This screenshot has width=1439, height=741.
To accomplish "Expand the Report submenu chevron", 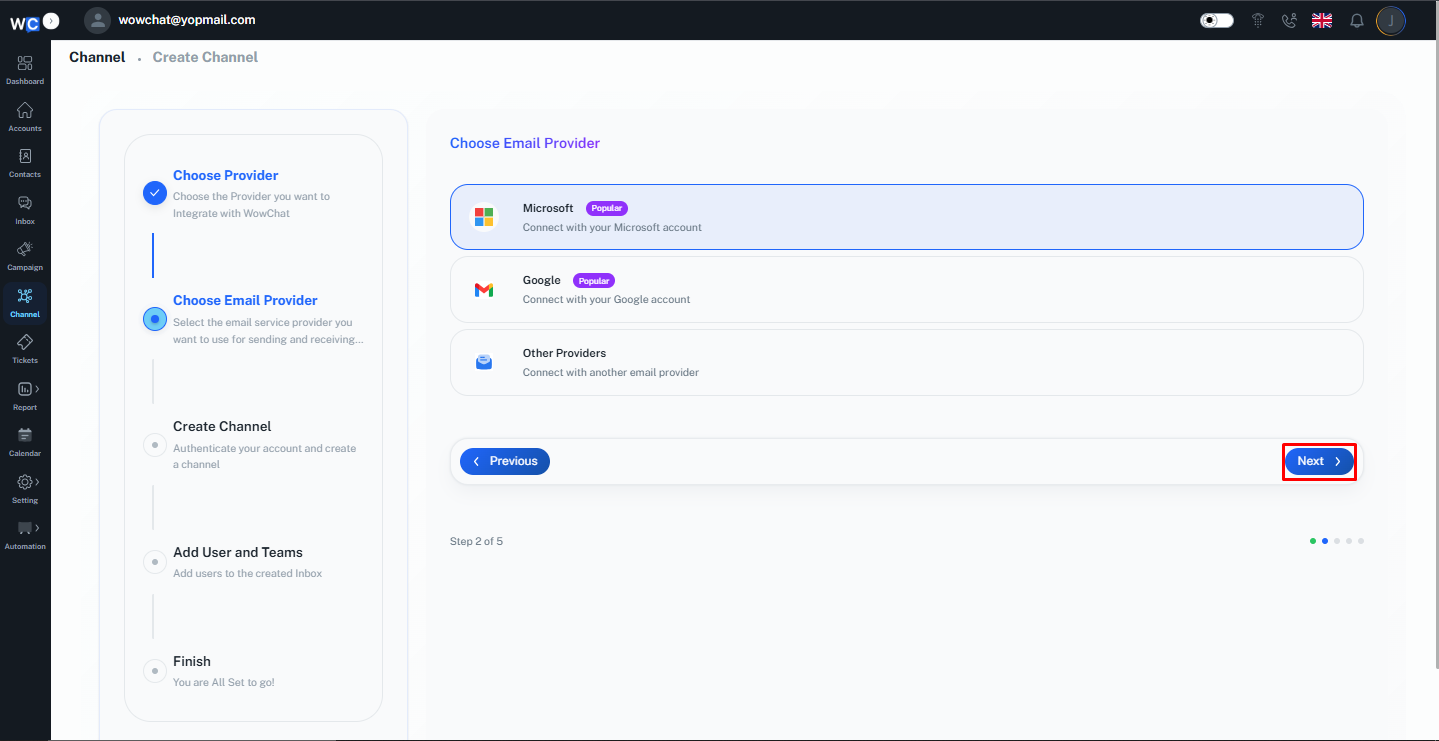I will pos(37,388).
